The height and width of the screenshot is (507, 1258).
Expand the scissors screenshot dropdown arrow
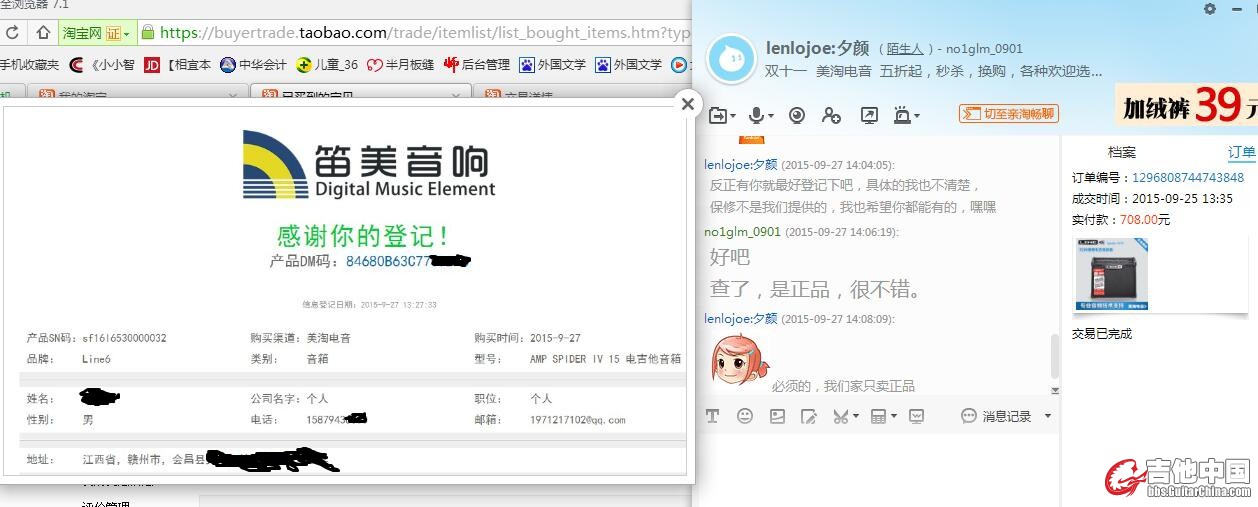[857, 417]
